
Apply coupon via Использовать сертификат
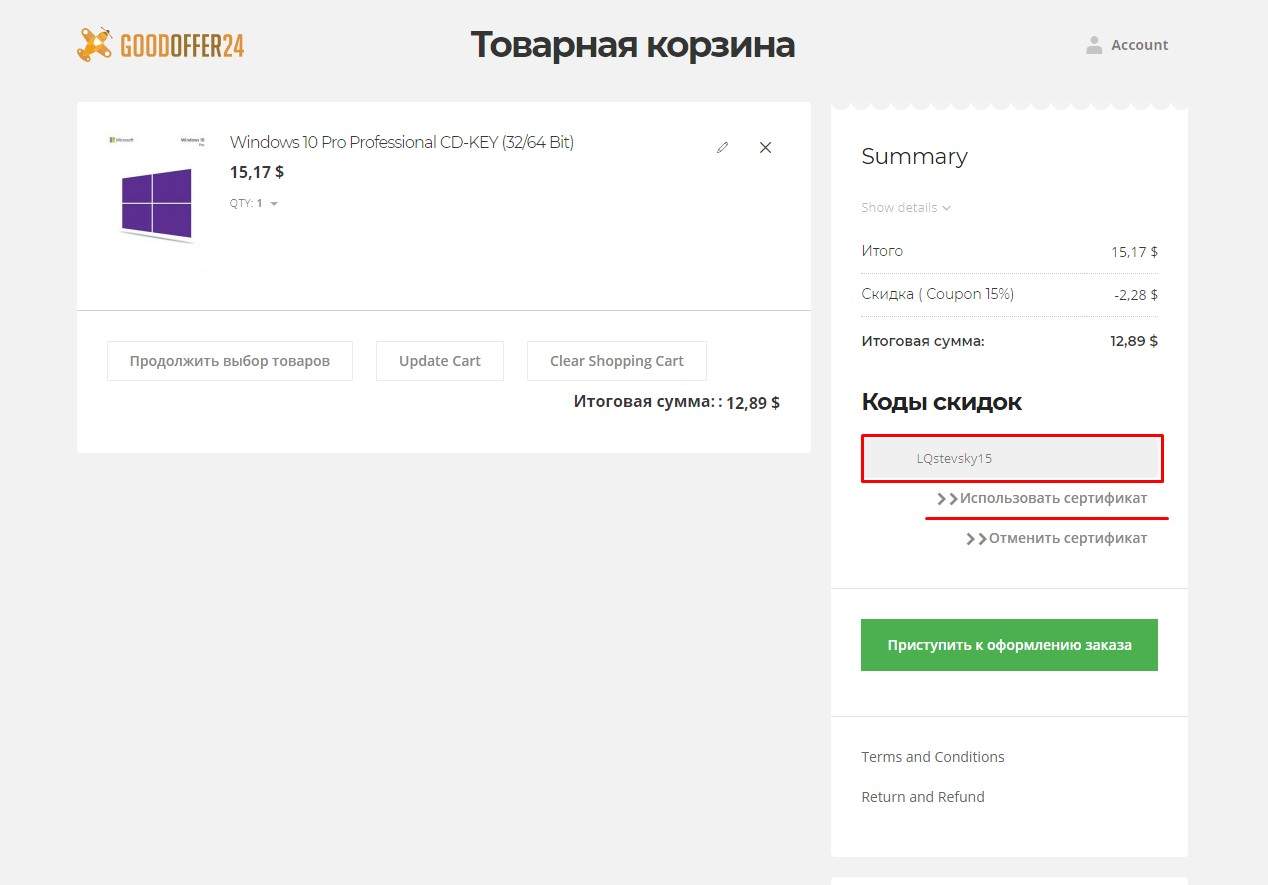1052,498
